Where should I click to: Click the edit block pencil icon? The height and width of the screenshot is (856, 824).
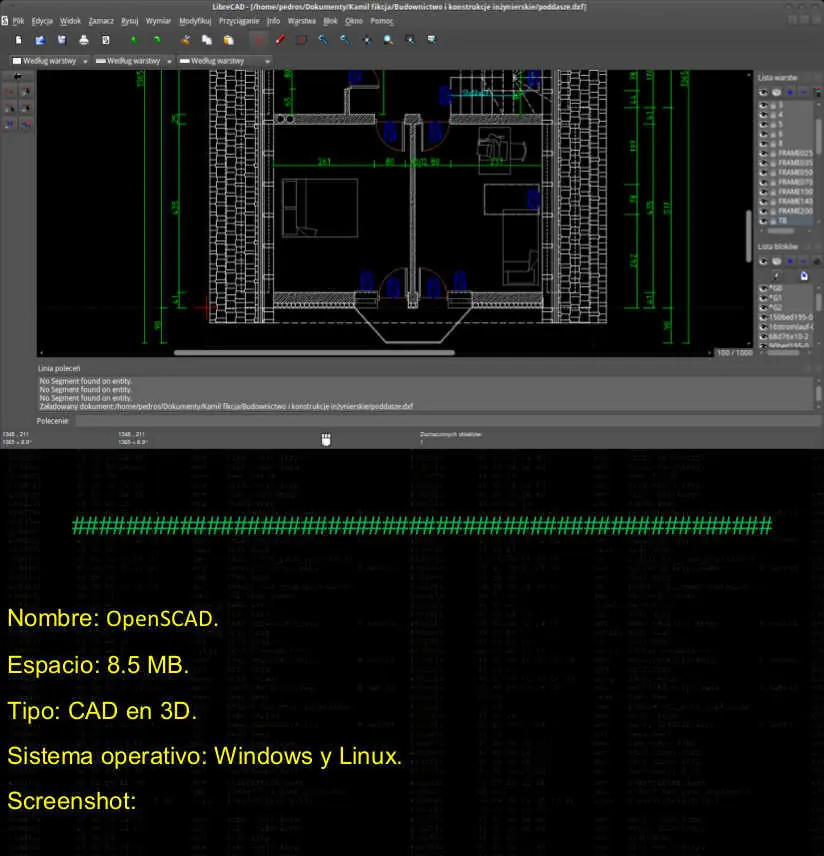pyautogui.click(x=776, y=276)
